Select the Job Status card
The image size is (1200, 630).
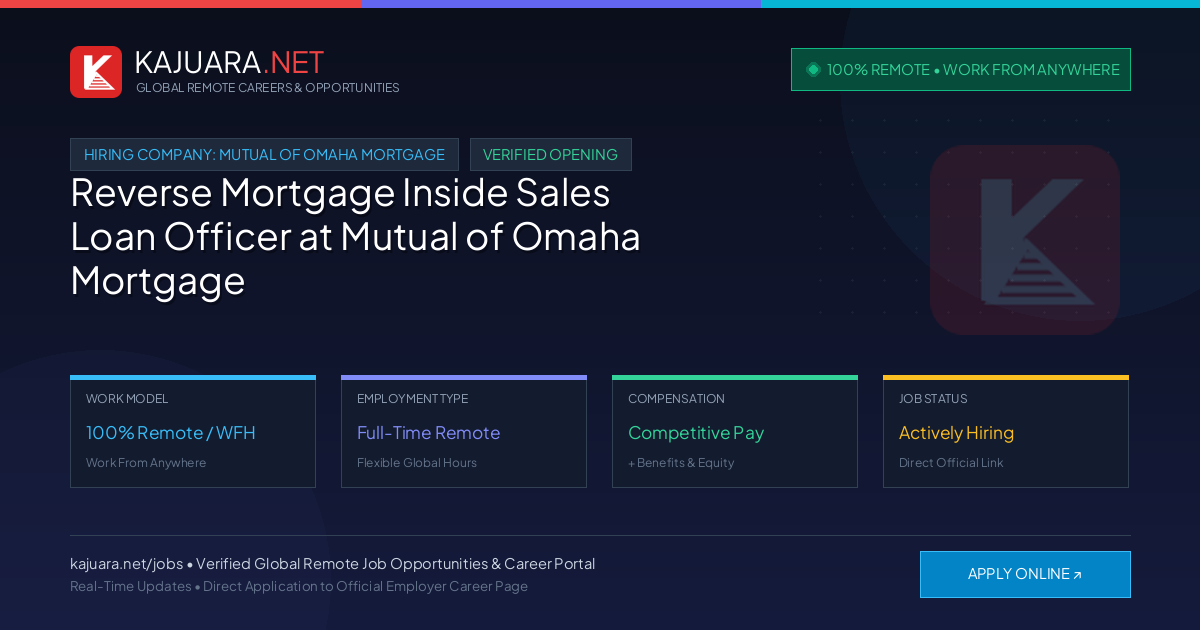click(1006, 432)
